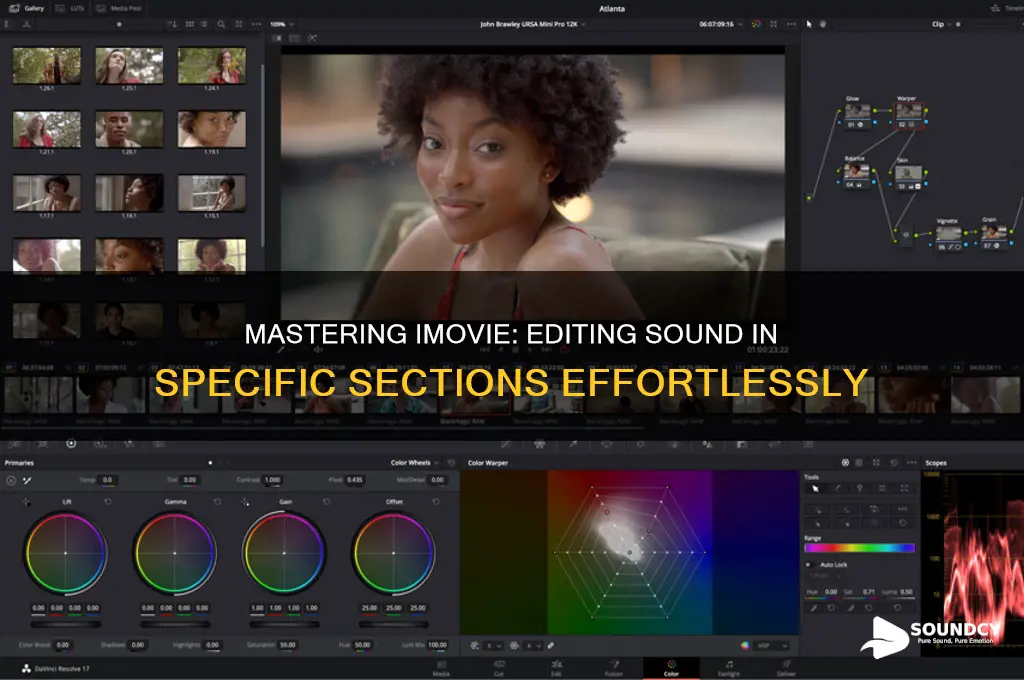Select the Color Warper pointer tool

(815, 488)
